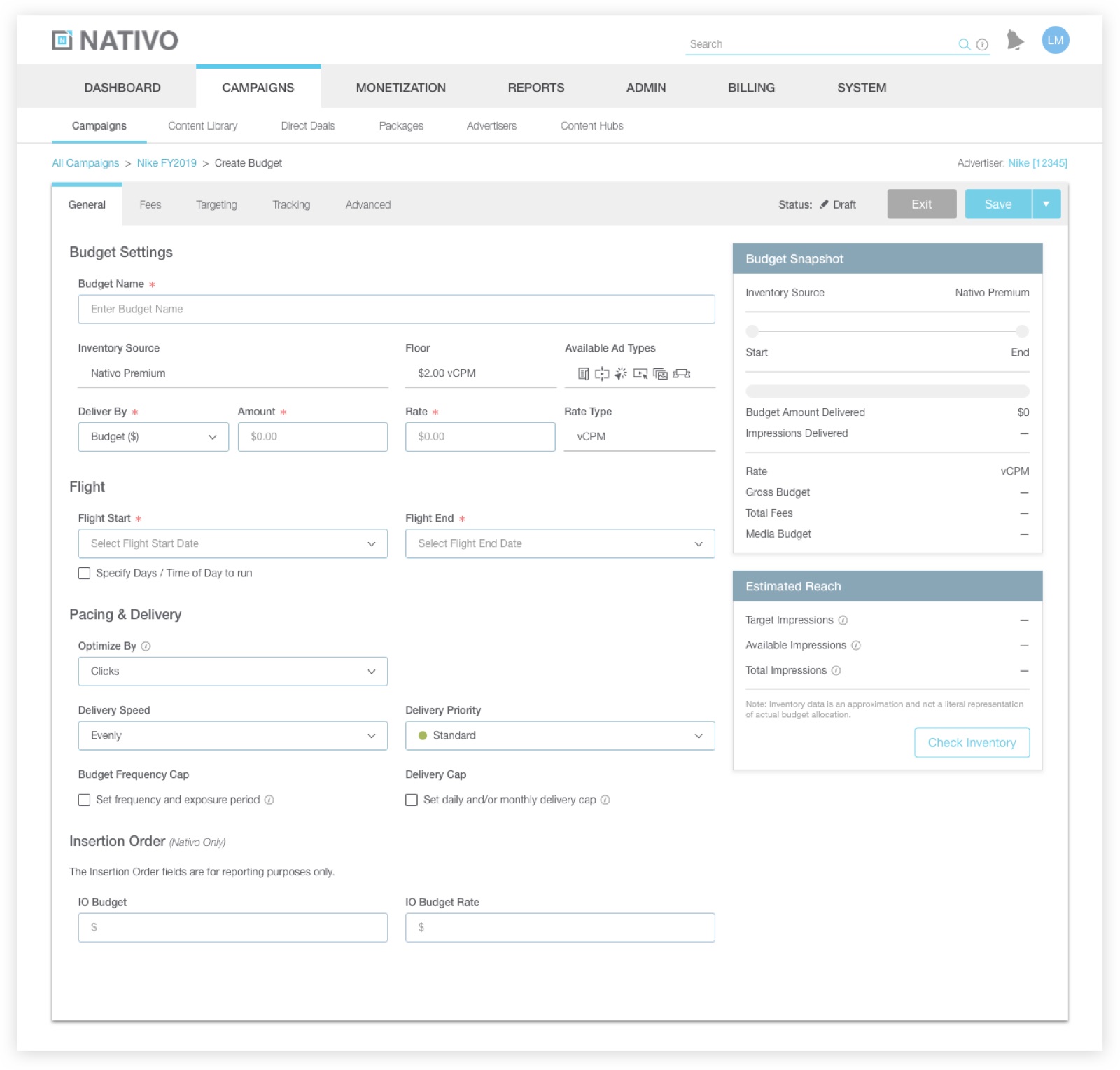
Task: Click the article ad type icon
Action: (x=583, y=374)
